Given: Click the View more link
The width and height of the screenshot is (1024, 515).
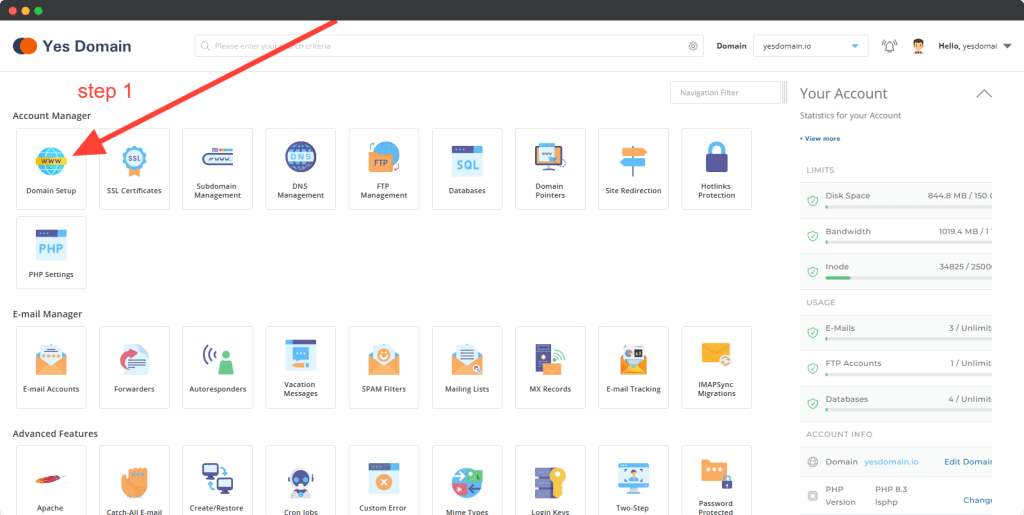Looking at the screenshot, I should 821,138.
